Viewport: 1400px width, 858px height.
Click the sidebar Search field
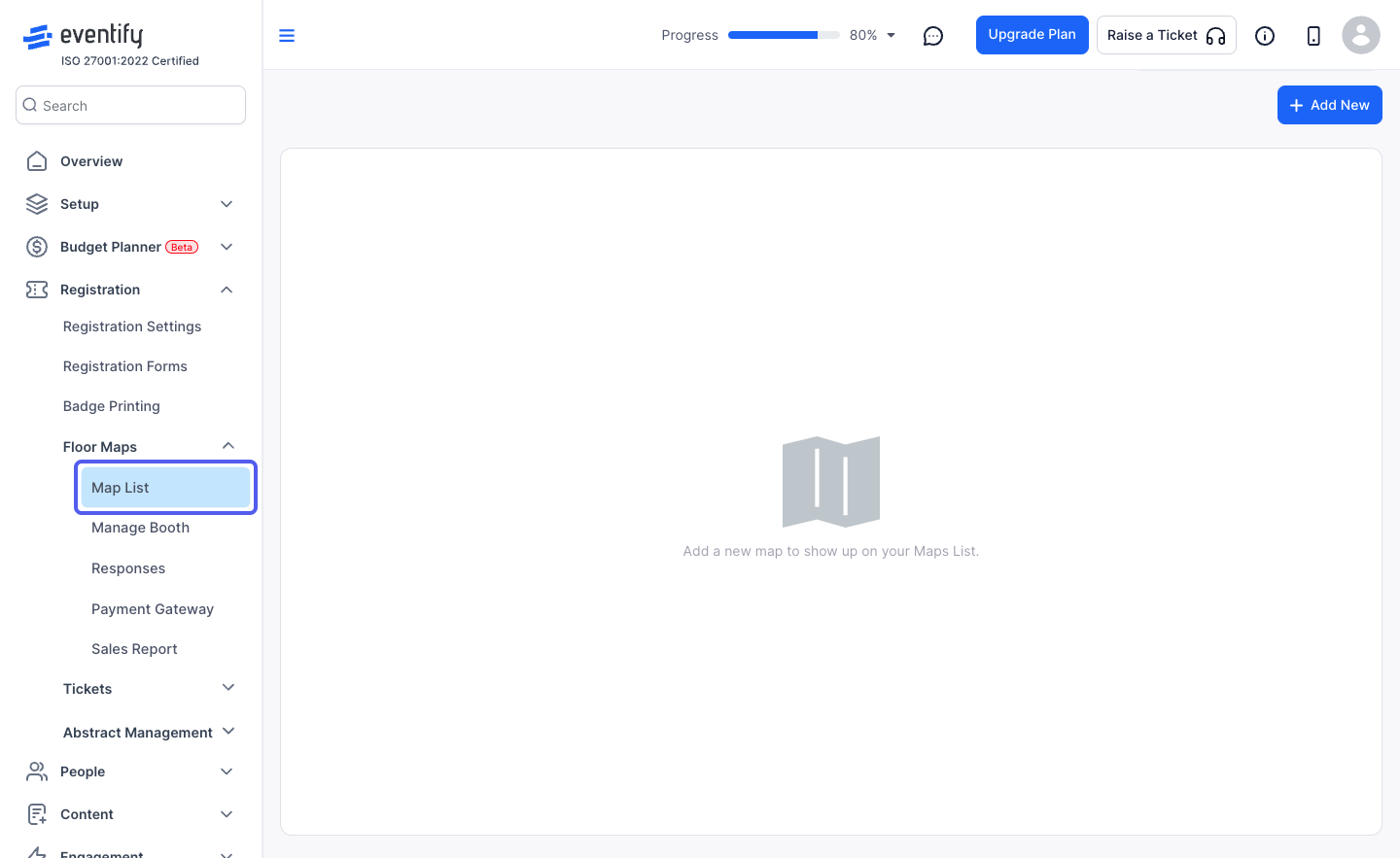tap(130, 105)
